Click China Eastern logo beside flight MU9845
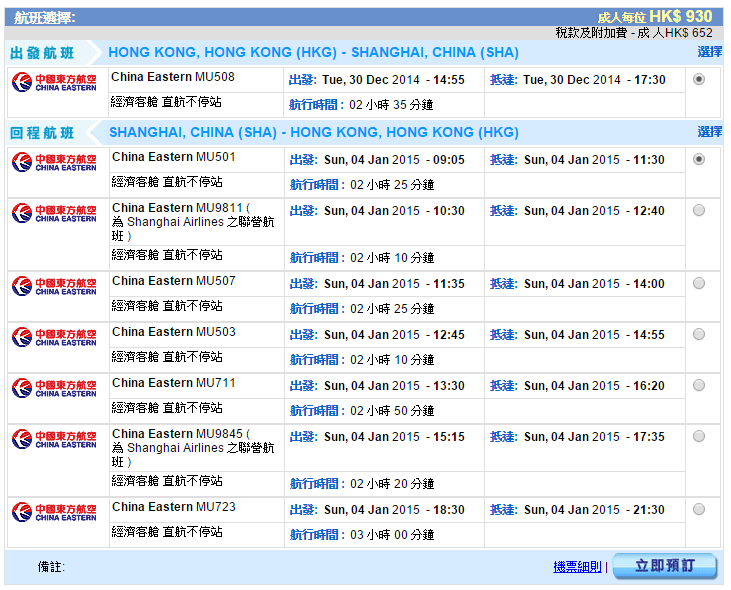Viewport: 731px width, 590px height. point(54,439)
